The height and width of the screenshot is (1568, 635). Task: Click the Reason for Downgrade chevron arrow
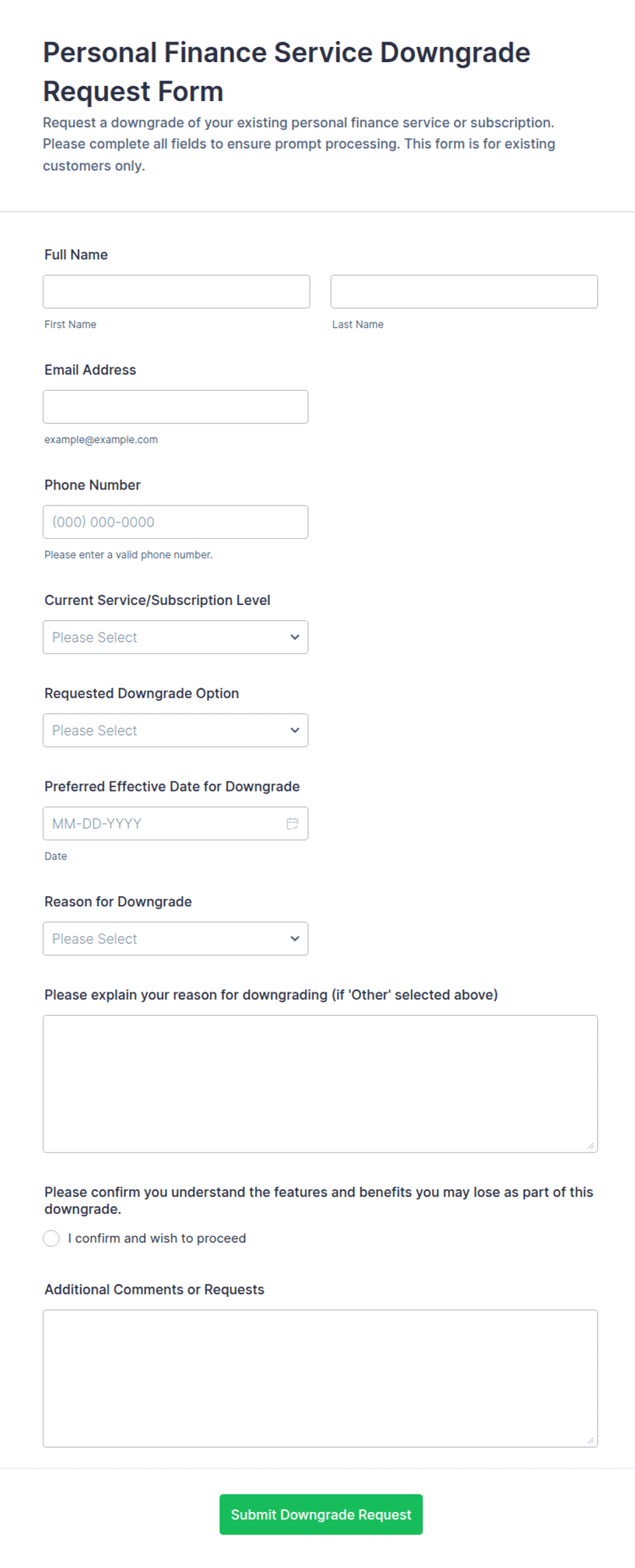295,938
